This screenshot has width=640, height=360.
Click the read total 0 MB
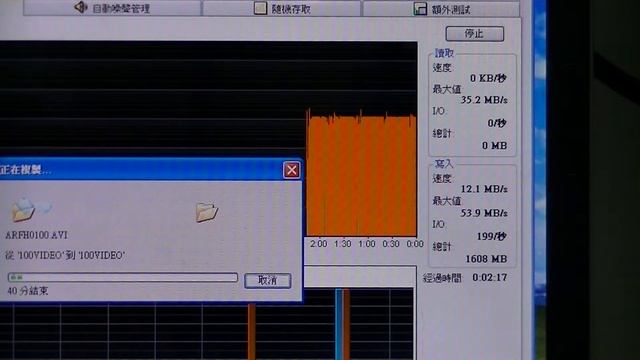(494, 145)
